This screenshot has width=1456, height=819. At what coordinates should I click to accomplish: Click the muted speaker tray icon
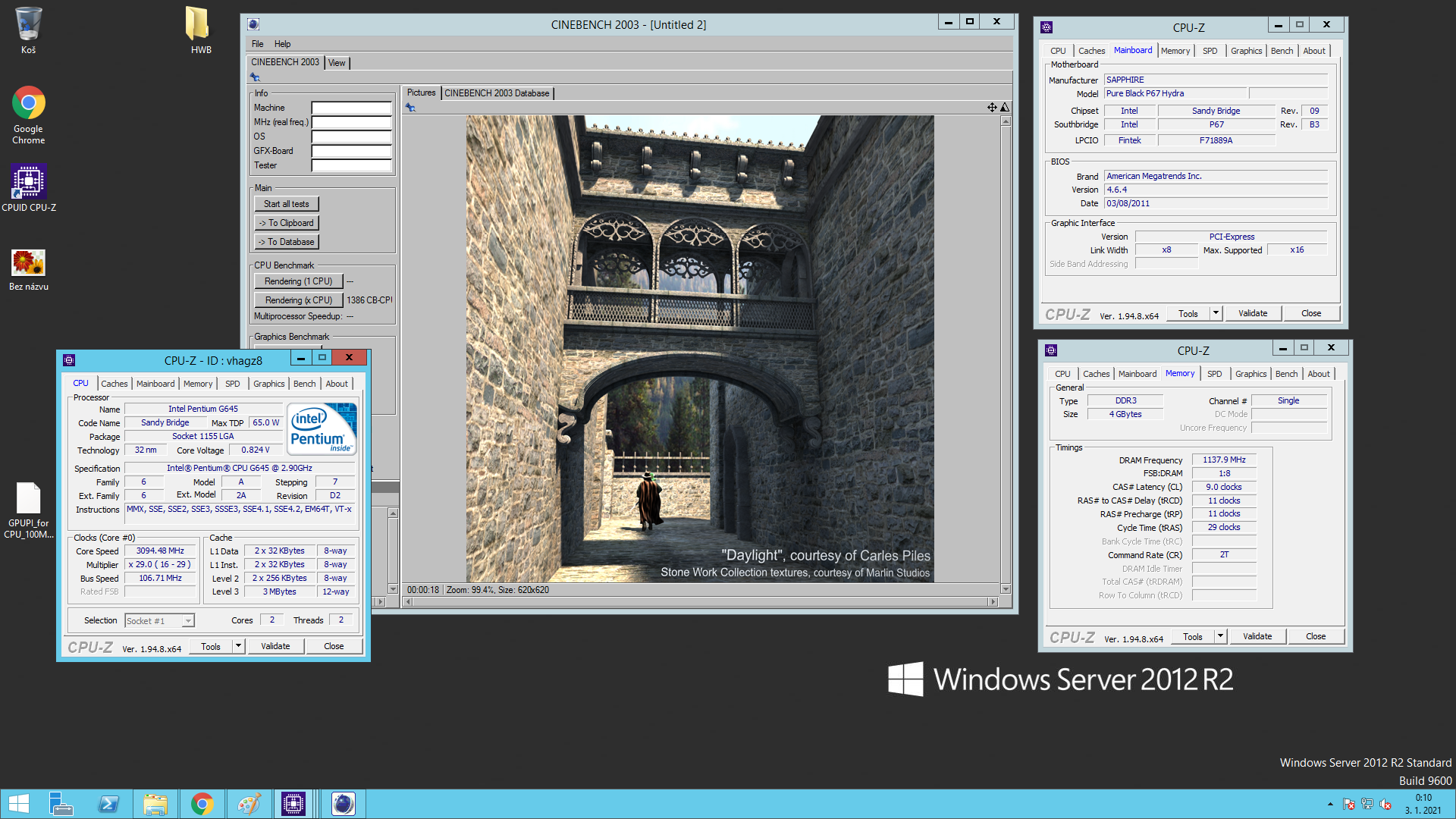pyautogui.click(x=1385, y=804)
